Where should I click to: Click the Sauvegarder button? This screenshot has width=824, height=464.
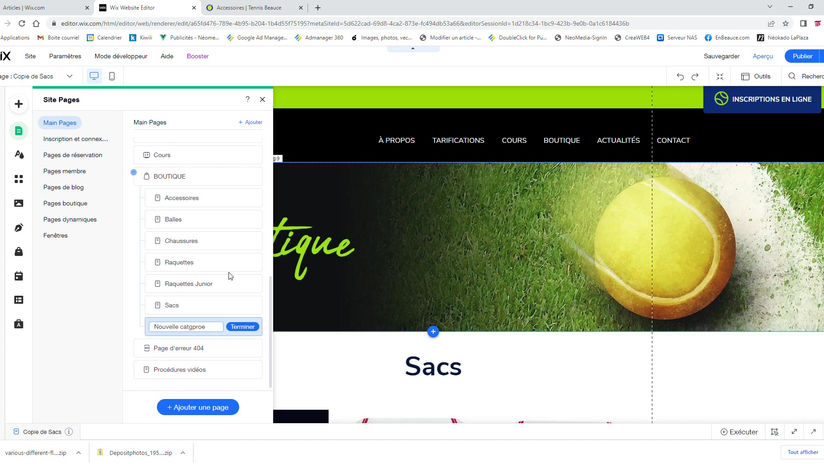click(722, 56)
